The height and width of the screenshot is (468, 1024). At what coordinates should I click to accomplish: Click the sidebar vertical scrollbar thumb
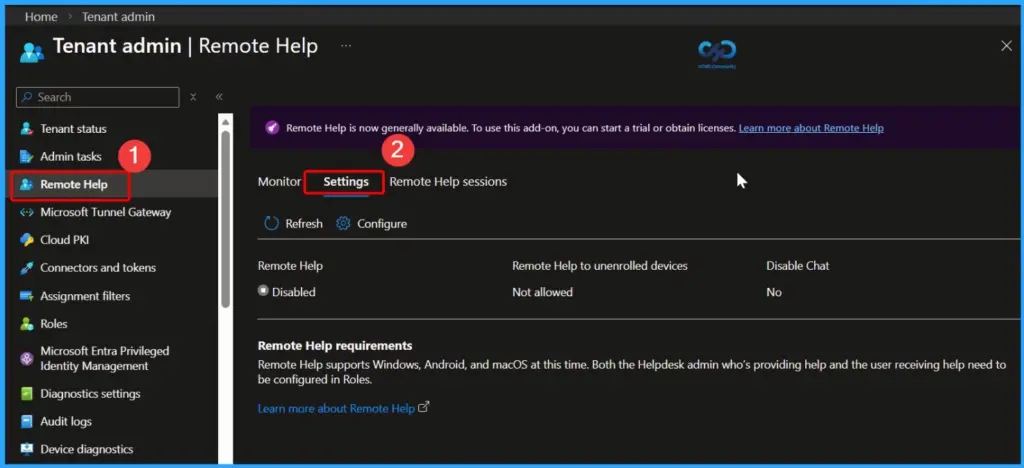pyautogui.click(x=225, y=219)
